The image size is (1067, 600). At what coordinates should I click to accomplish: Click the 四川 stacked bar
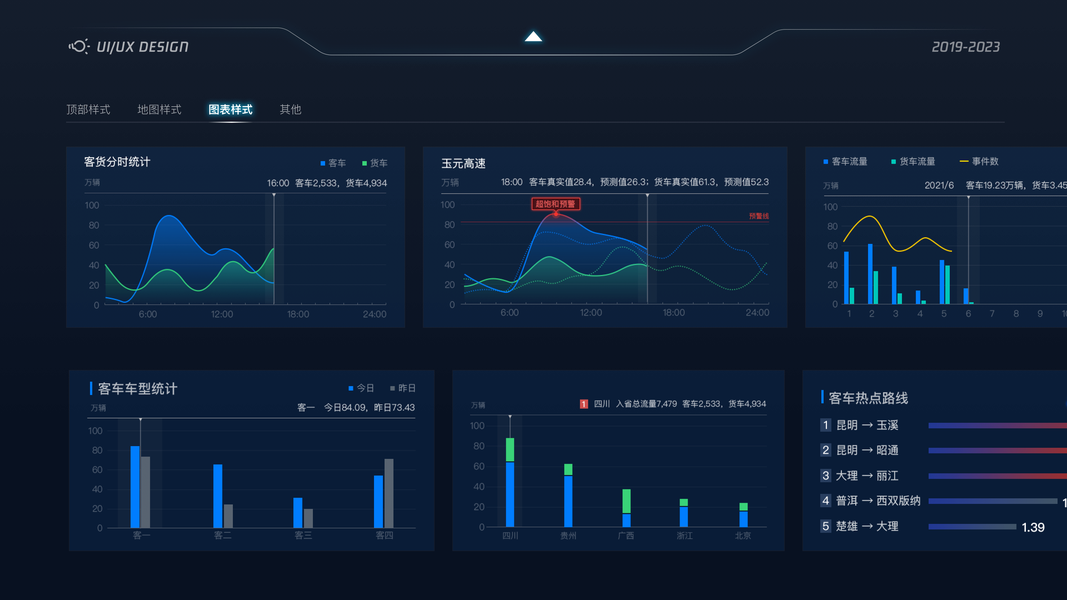pos(510,482)
